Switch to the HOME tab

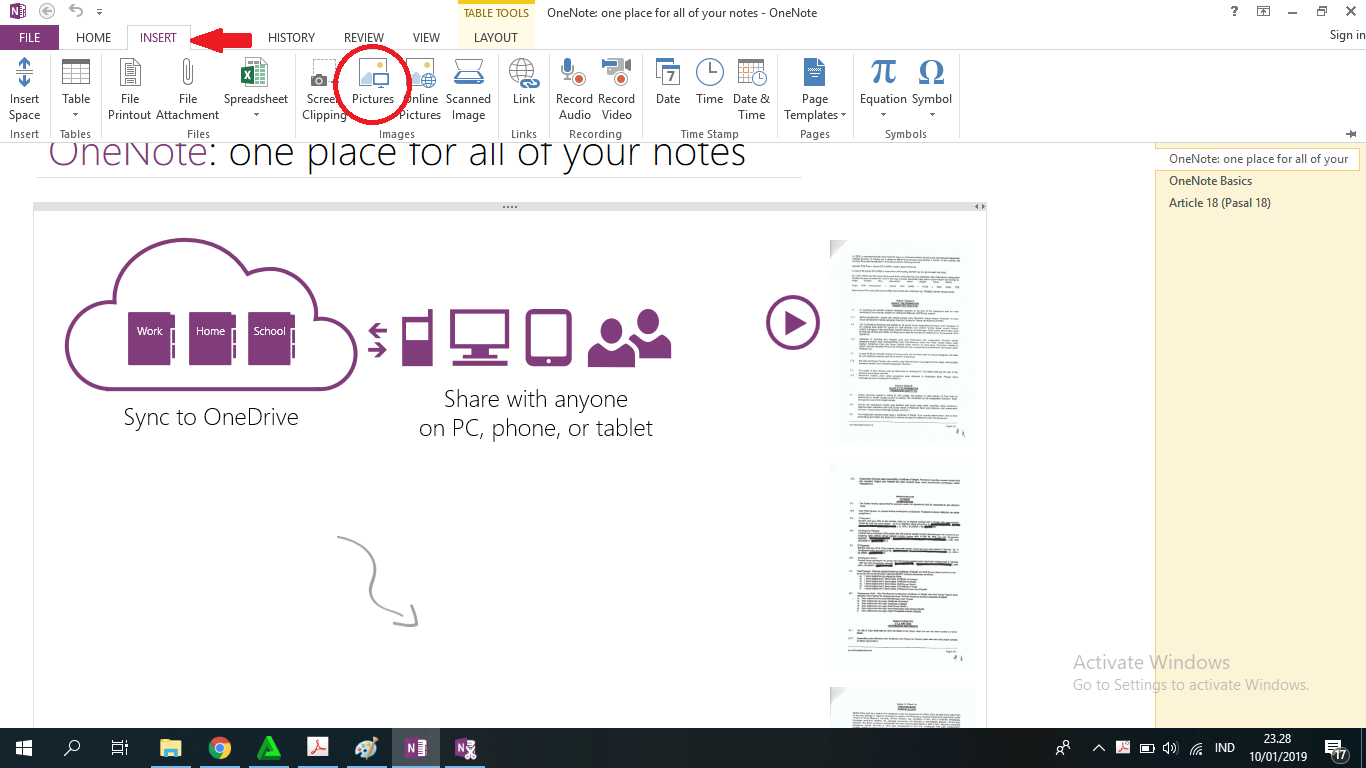(94, 38)
